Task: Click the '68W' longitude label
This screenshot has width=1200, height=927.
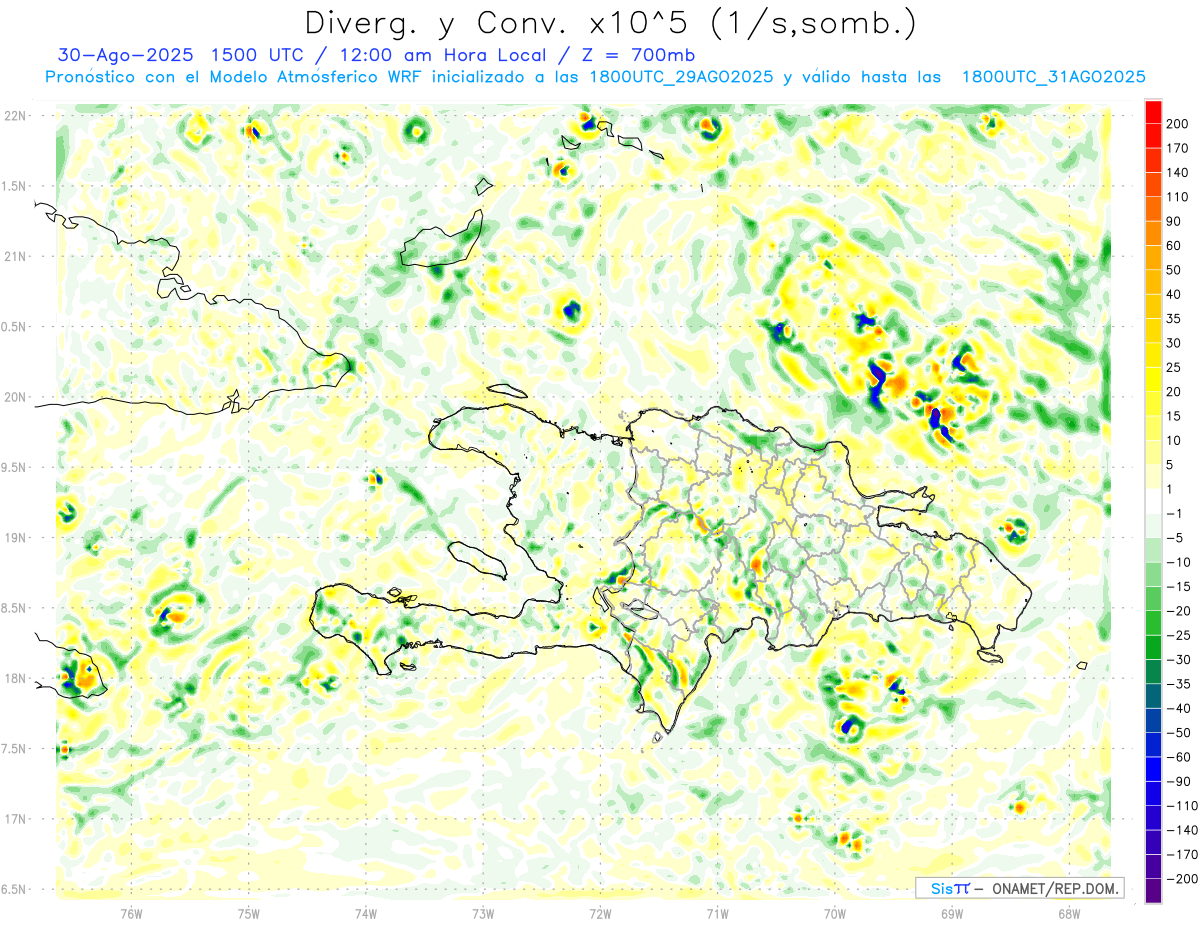Action: click(1069, 913)
